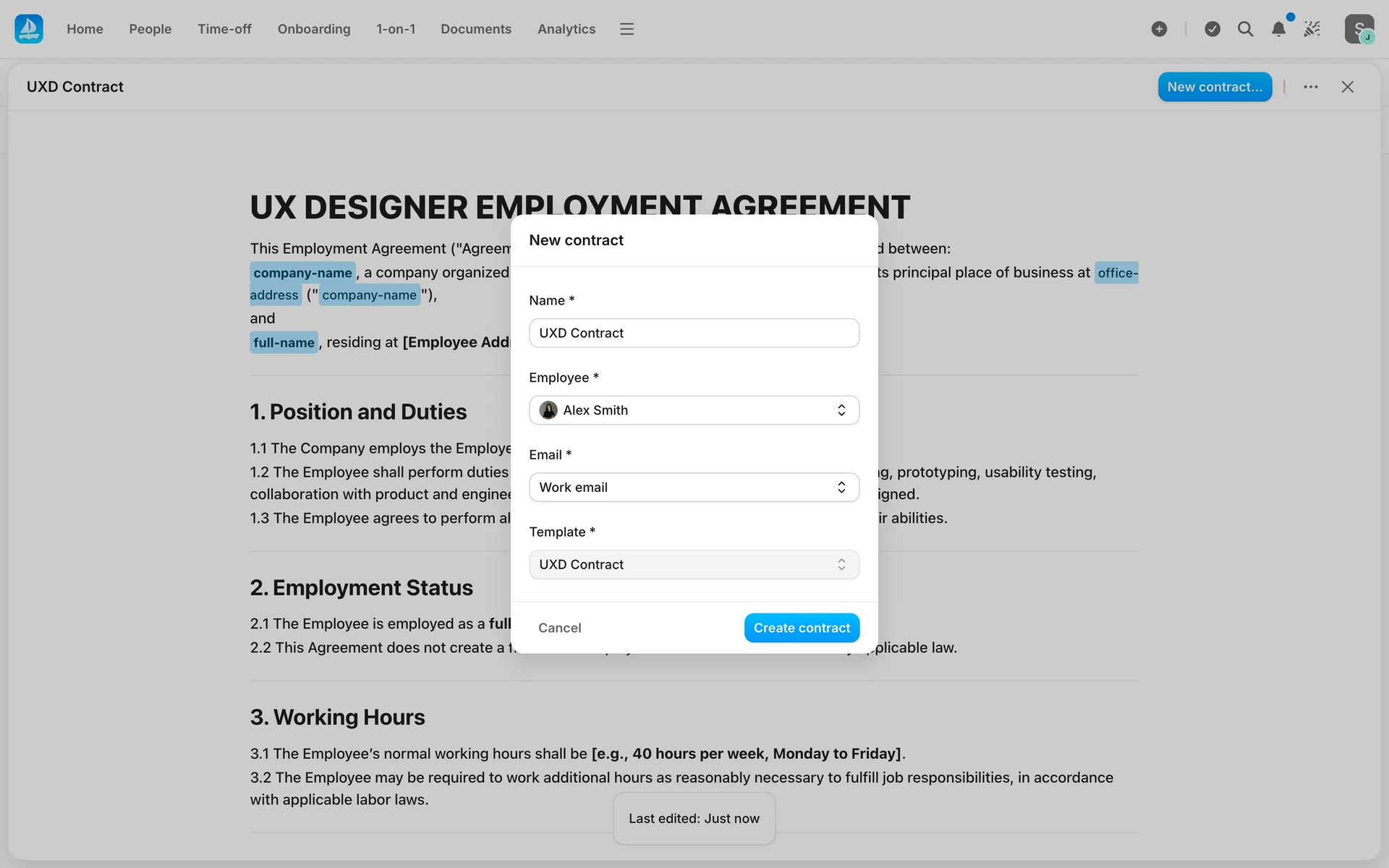1389x868 pixels.
Task: Open the checkmark tasks icon
Action: [x=1212, y=29]
